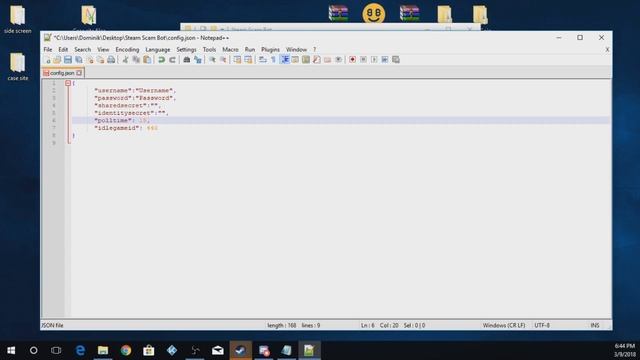
Task: Collapse the JSON block fold marker on line 1
Action: (68, 83)
